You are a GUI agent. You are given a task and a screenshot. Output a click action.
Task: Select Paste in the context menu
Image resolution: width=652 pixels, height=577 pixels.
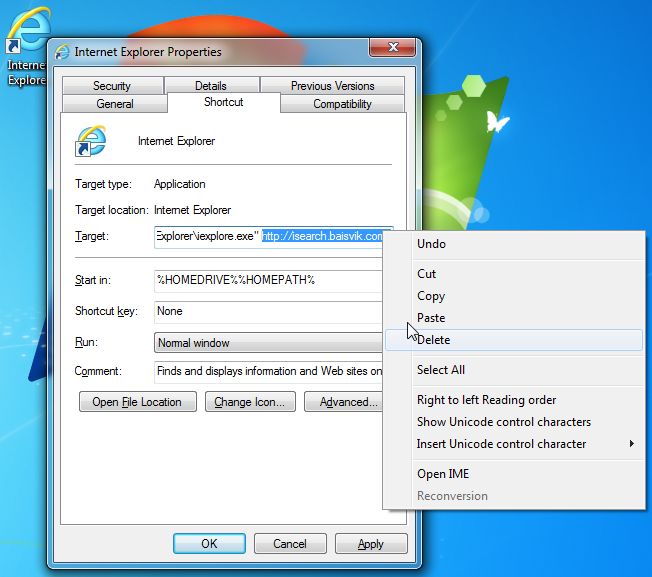(x=515, y=318)
